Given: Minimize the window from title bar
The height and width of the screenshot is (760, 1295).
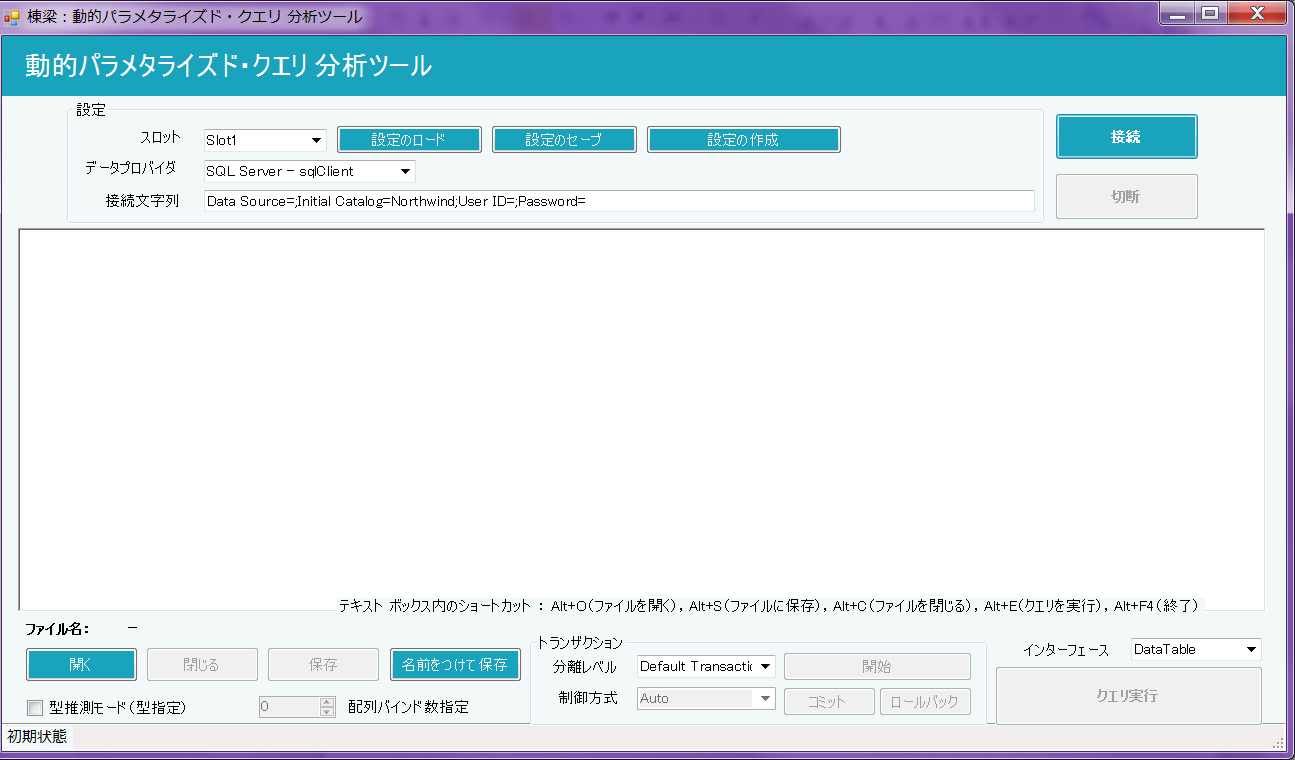Looking at the screenshot, I should click(1178, 13).
